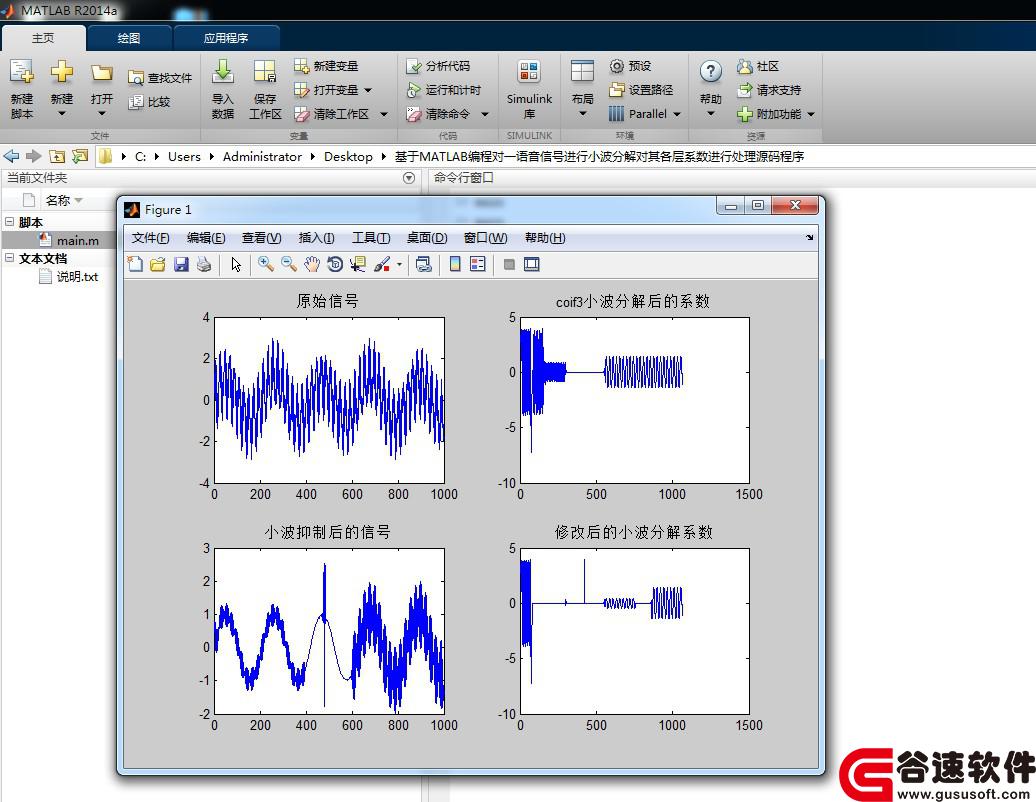Image resolution: width=1036 pixels, height=802 pixels.
Task: Select the Rotate 3D tool
Action: [x=335, y=264]
